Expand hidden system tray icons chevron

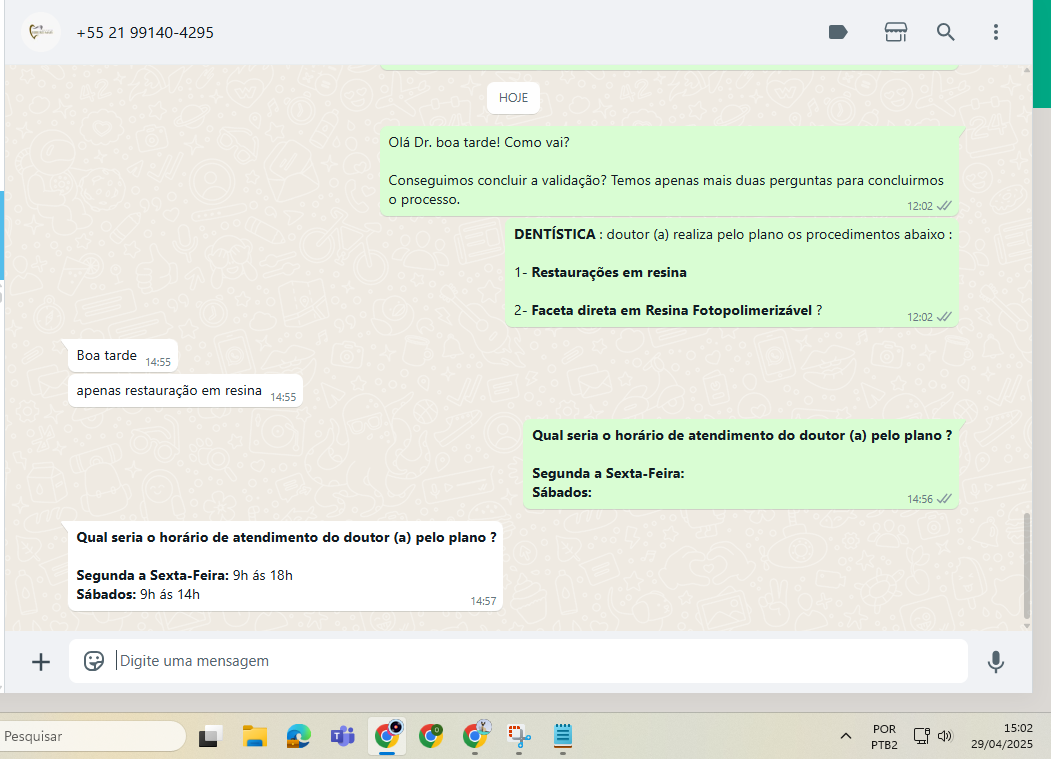[x=846, y=736]
